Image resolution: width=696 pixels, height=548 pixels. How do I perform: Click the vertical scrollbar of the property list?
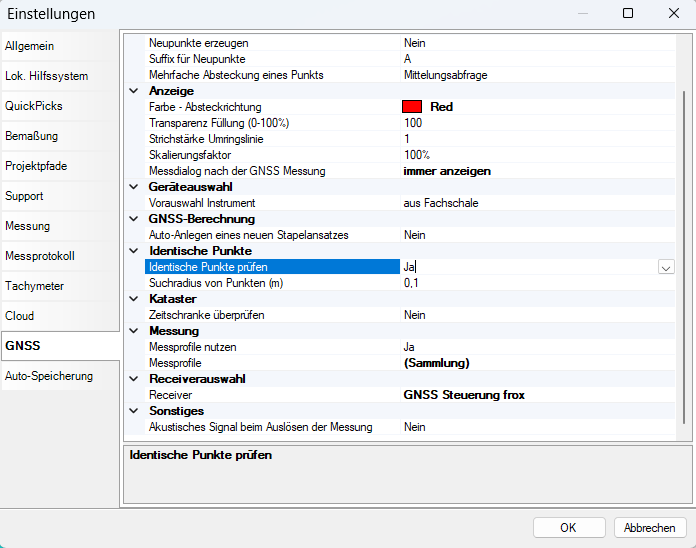684,250
